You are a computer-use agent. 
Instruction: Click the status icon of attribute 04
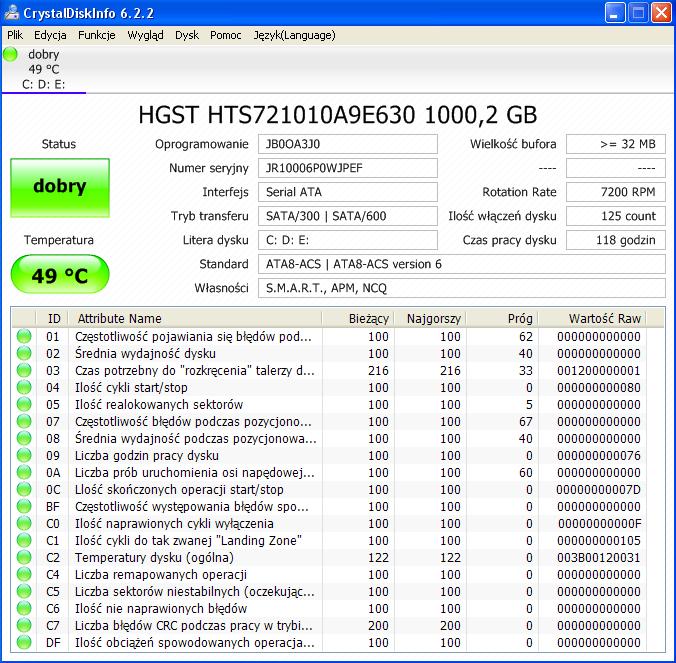pos(24,388)
